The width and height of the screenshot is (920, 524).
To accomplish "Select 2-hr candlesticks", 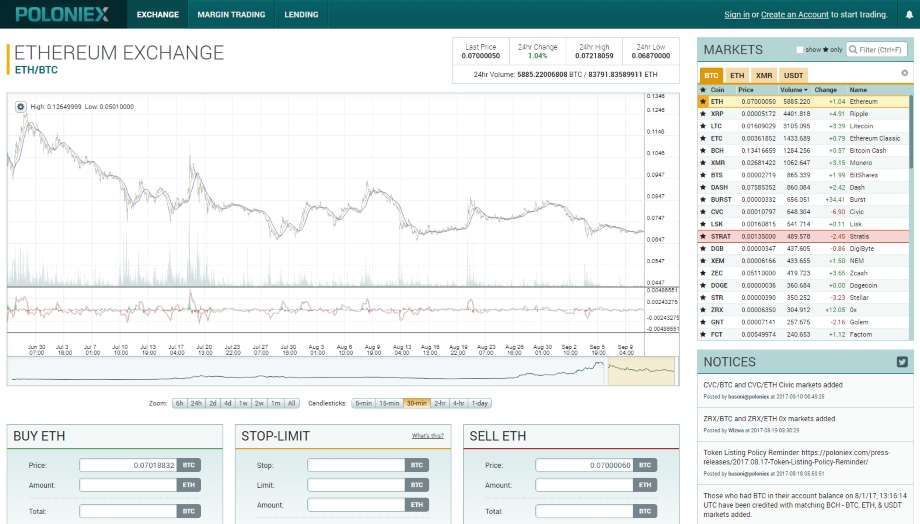I will [439, 404].
